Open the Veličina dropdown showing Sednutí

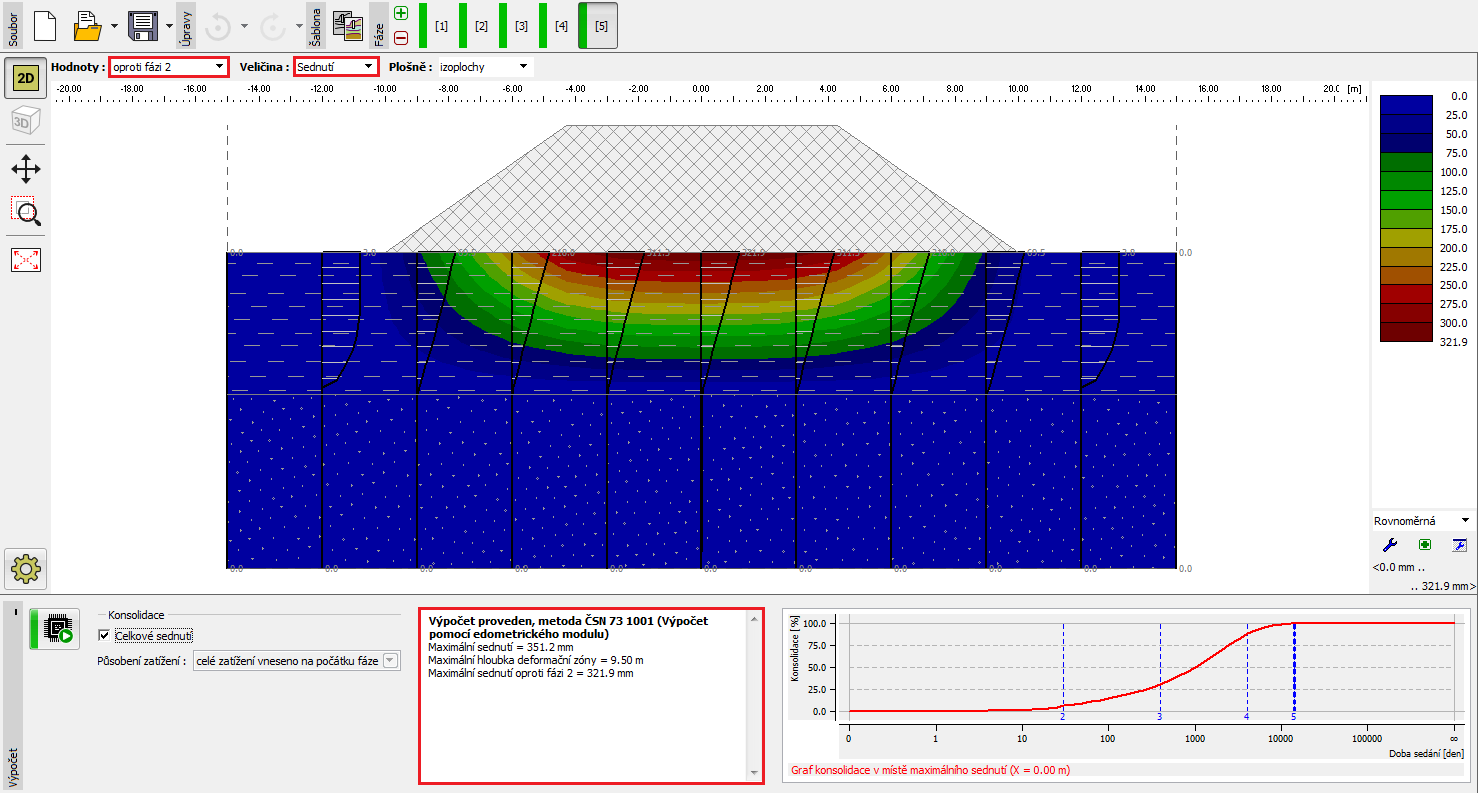point(336,67)
